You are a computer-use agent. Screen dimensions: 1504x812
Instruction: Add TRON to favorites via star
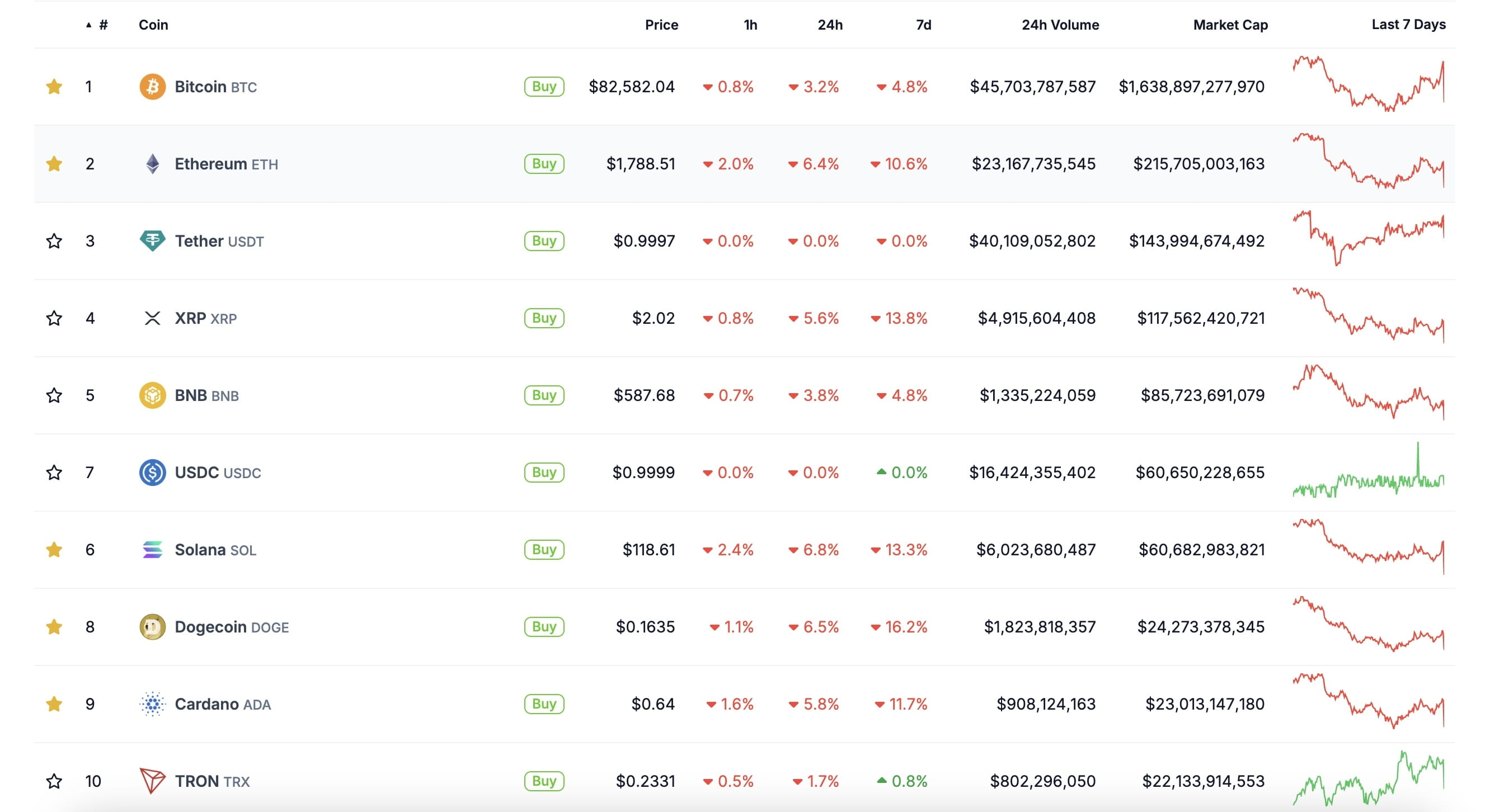[54, 781]
